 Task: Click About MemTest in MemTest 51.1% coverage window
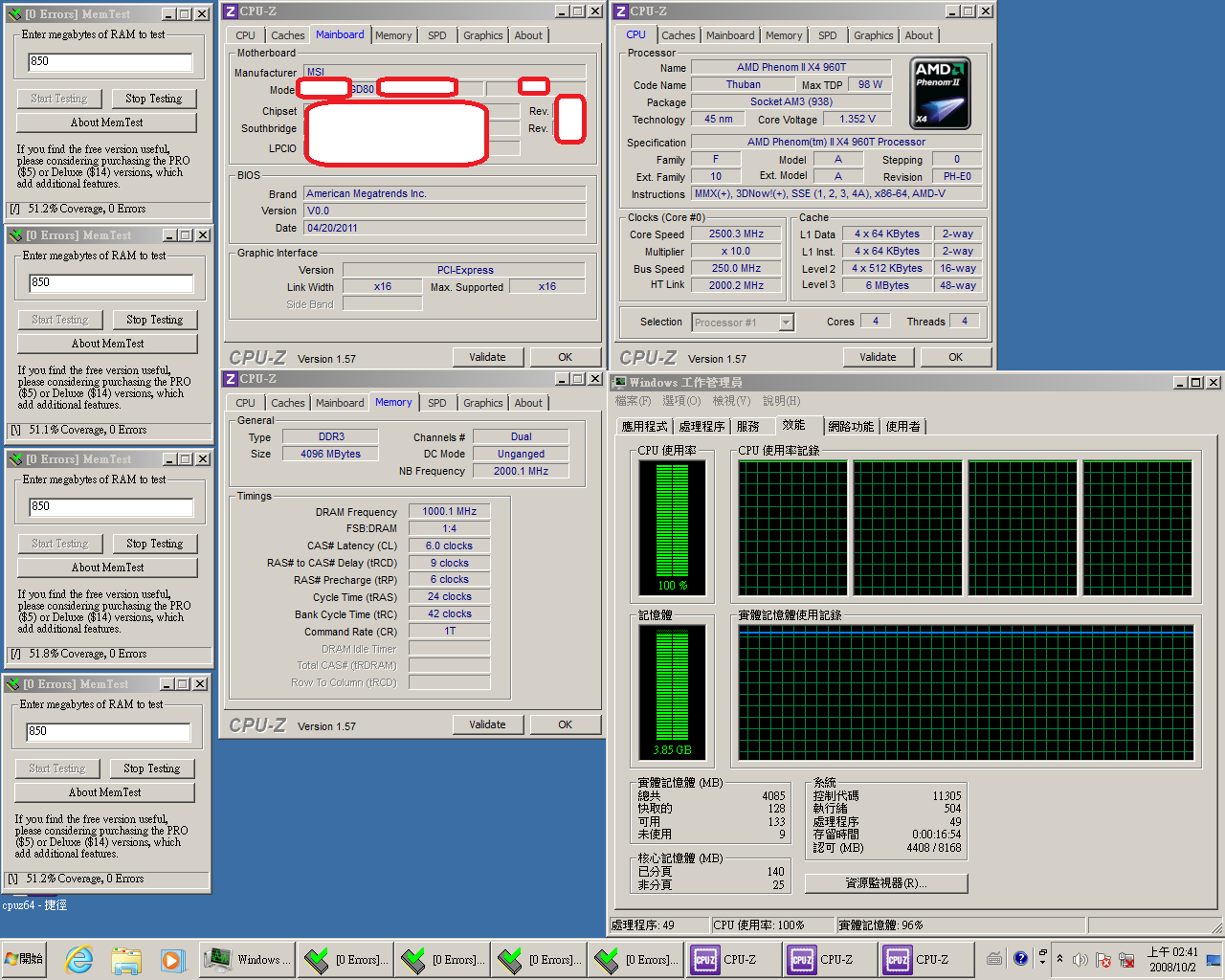(x=108, y=344)
